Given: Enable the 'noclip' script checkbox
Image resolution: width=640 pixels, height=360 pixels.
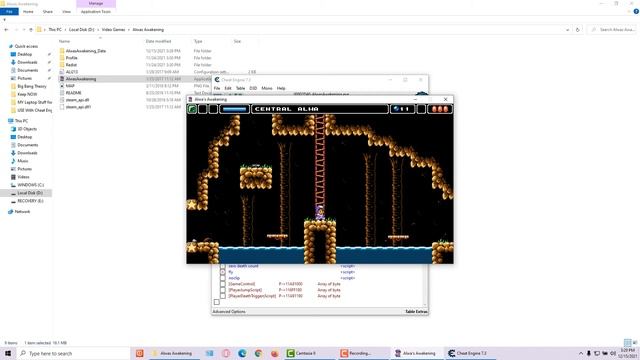Looking at the screenshot, I should coord(222,278).
